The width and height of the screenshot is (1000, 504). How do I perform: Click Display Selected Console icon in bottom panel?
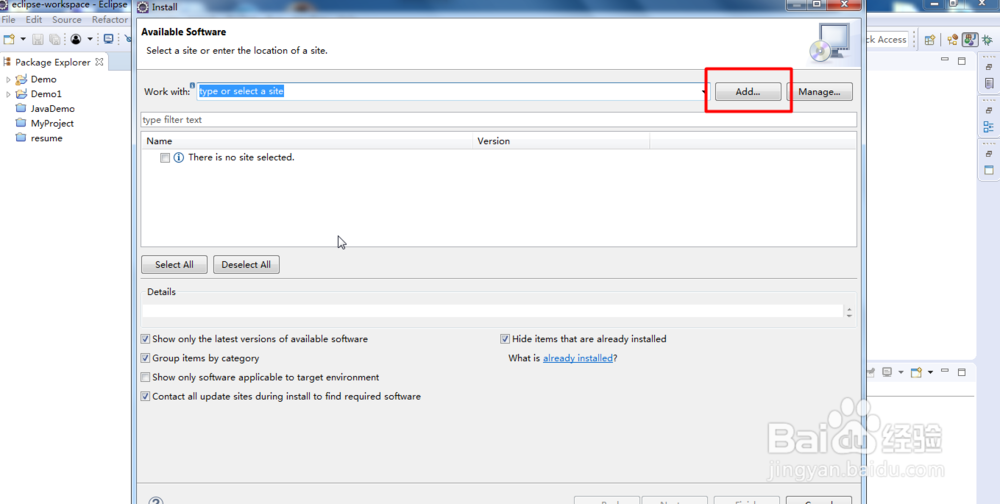pos(887,372)
